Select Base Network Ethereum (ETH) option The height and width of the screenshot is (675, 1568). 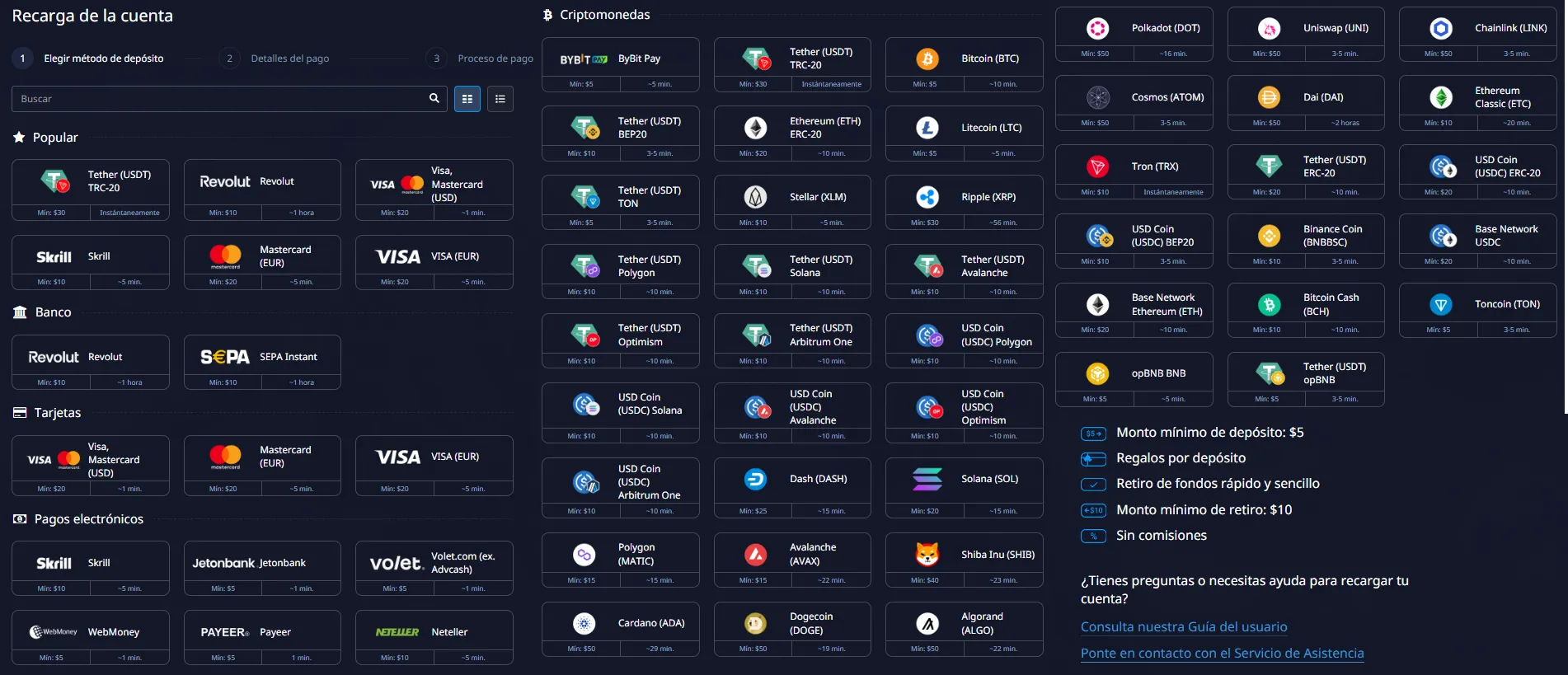[x=1134, y=310]
